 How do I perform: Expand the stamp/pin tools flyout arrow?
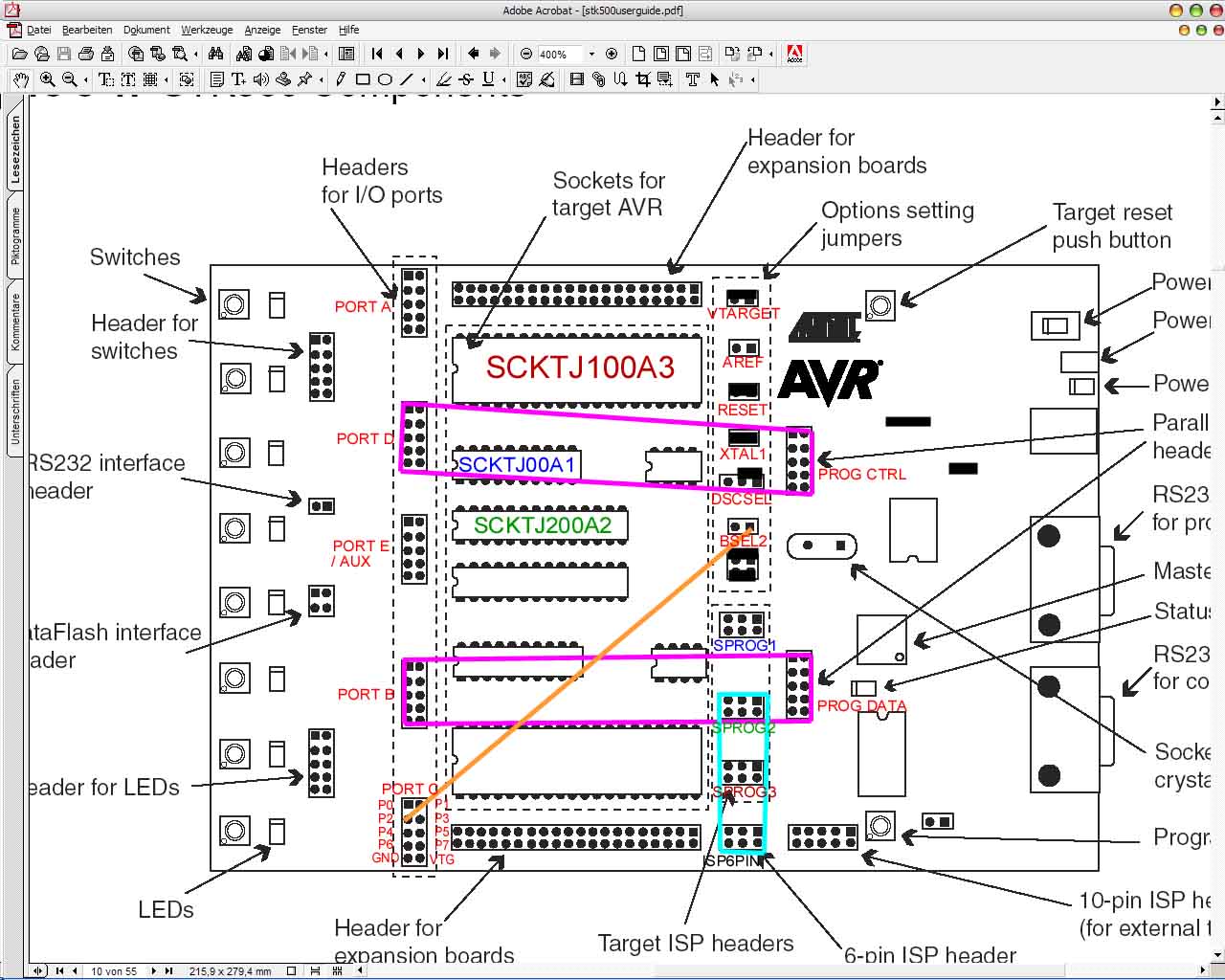321,79
